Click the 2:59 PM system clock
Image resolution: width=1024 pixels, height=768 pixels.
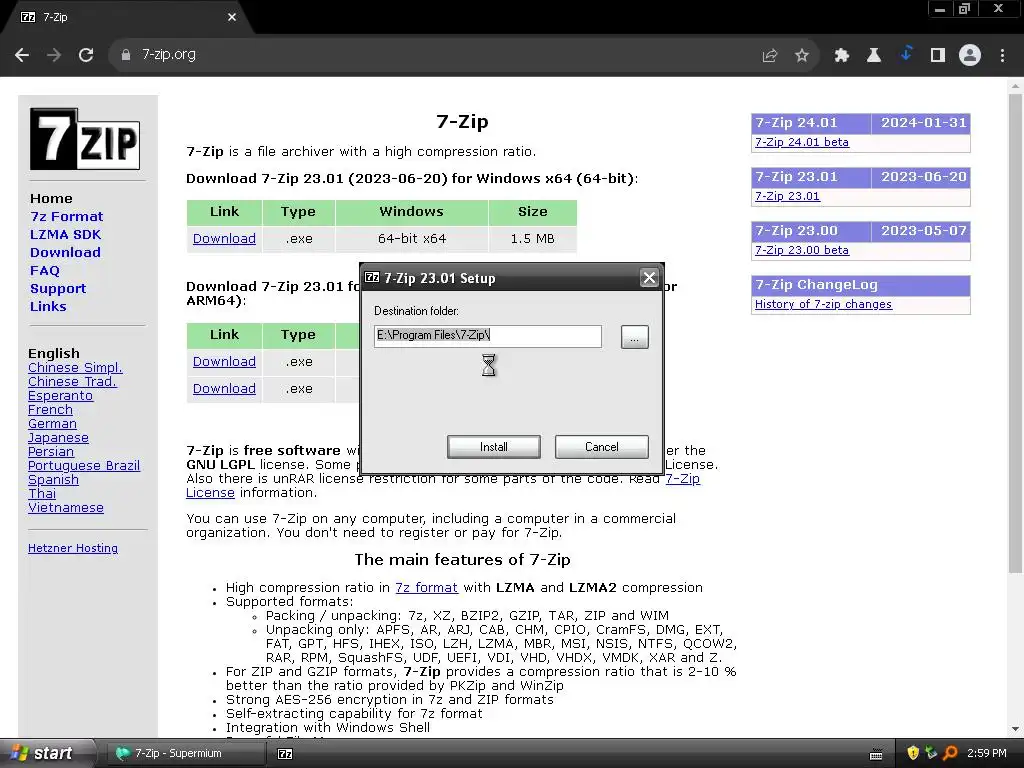[x=986, y=754]
